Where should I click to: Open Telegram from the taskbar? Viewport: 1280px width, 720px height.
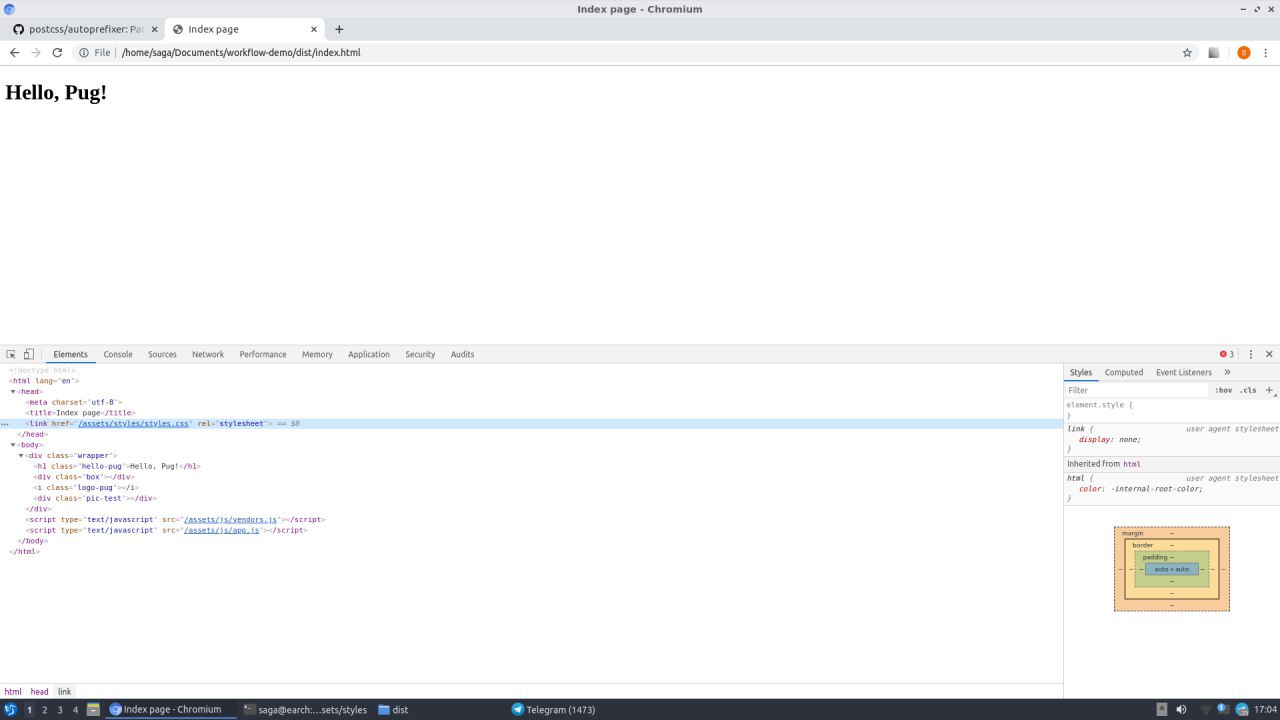coord(553,709)
